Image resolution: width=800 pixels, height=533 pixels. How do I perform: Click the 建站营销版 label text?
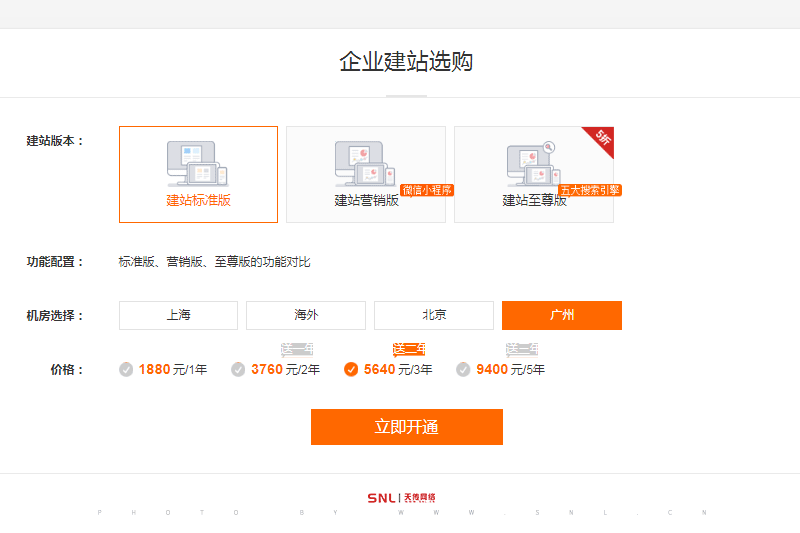click(366, 200)
